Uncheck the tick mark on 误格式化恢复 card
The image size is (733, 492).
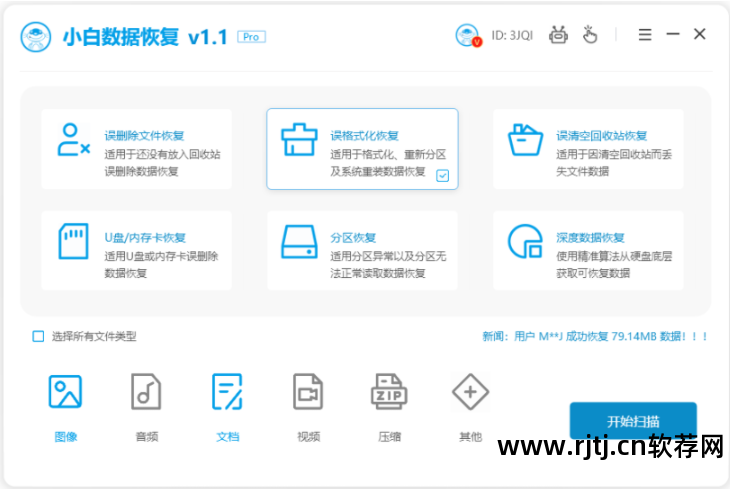click(442, 176)
